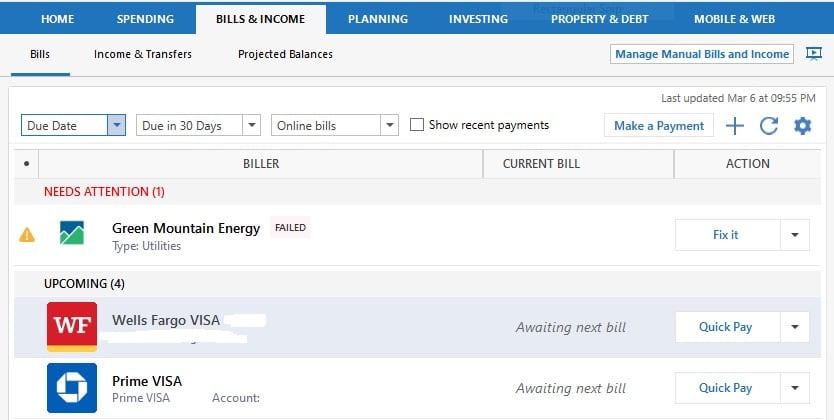
Task: Open the bills settings gear
Action: (802, 126)
